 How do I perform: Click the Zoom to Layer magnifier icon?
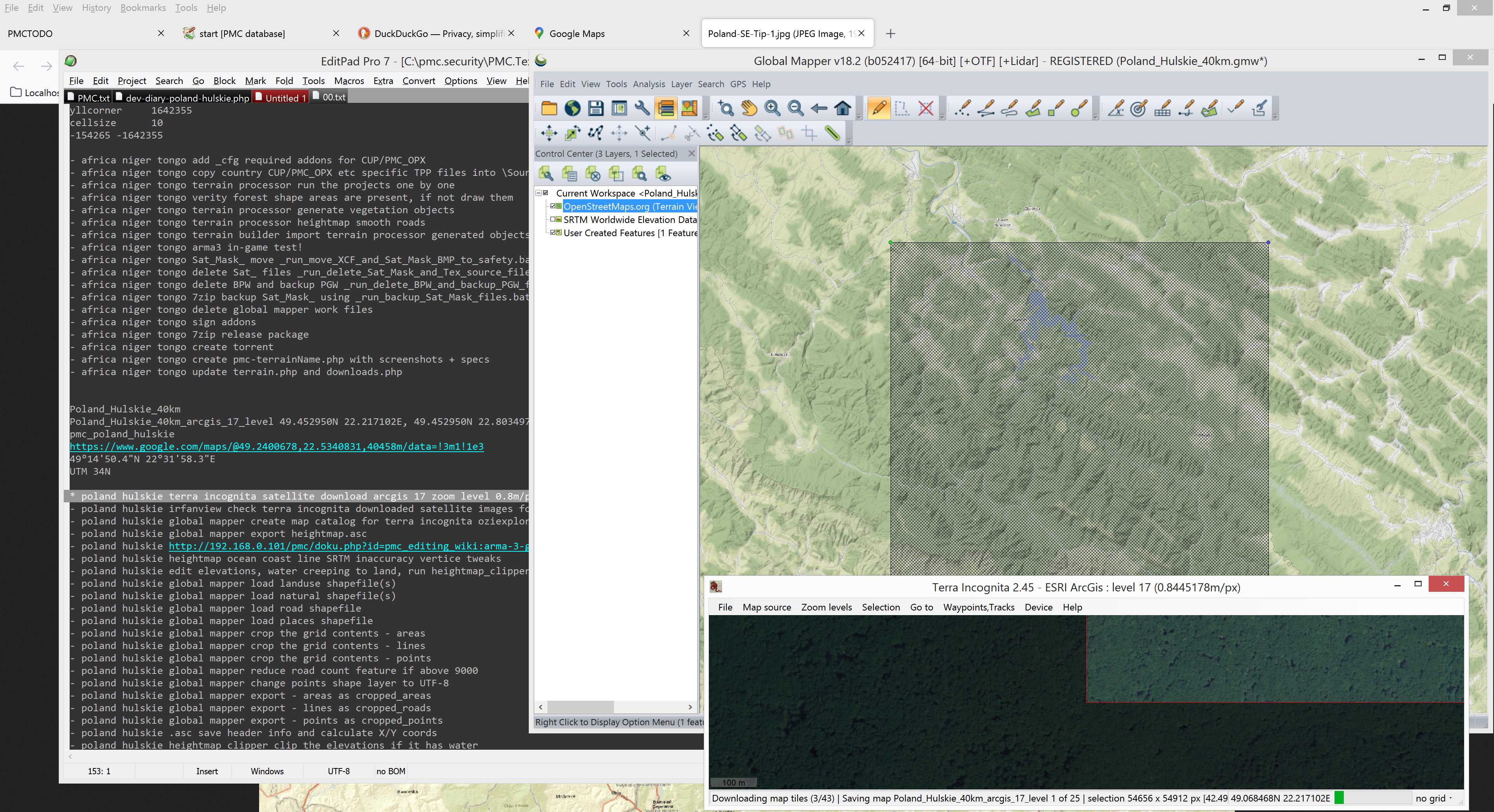tap(639, 174)
